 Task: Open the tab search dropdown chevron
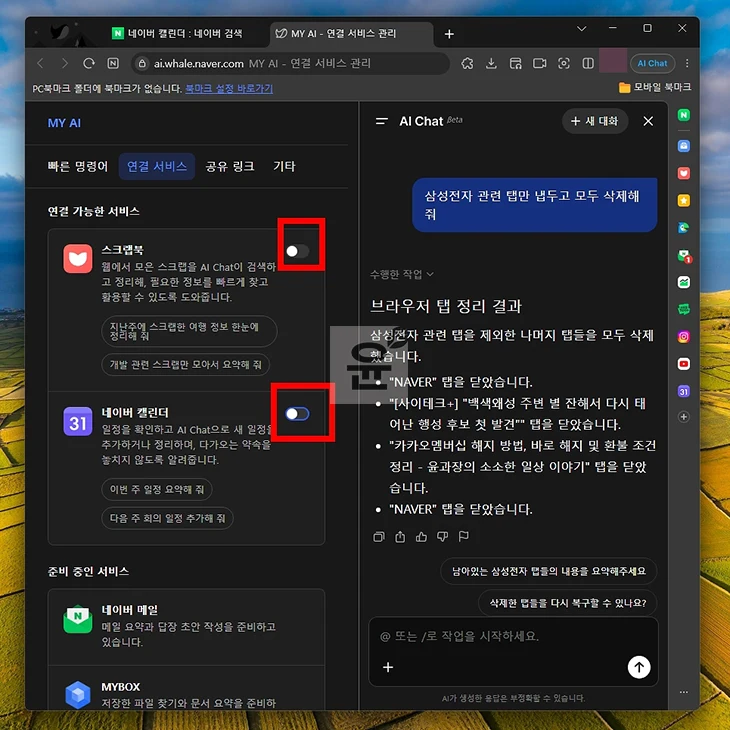point(581,29)
